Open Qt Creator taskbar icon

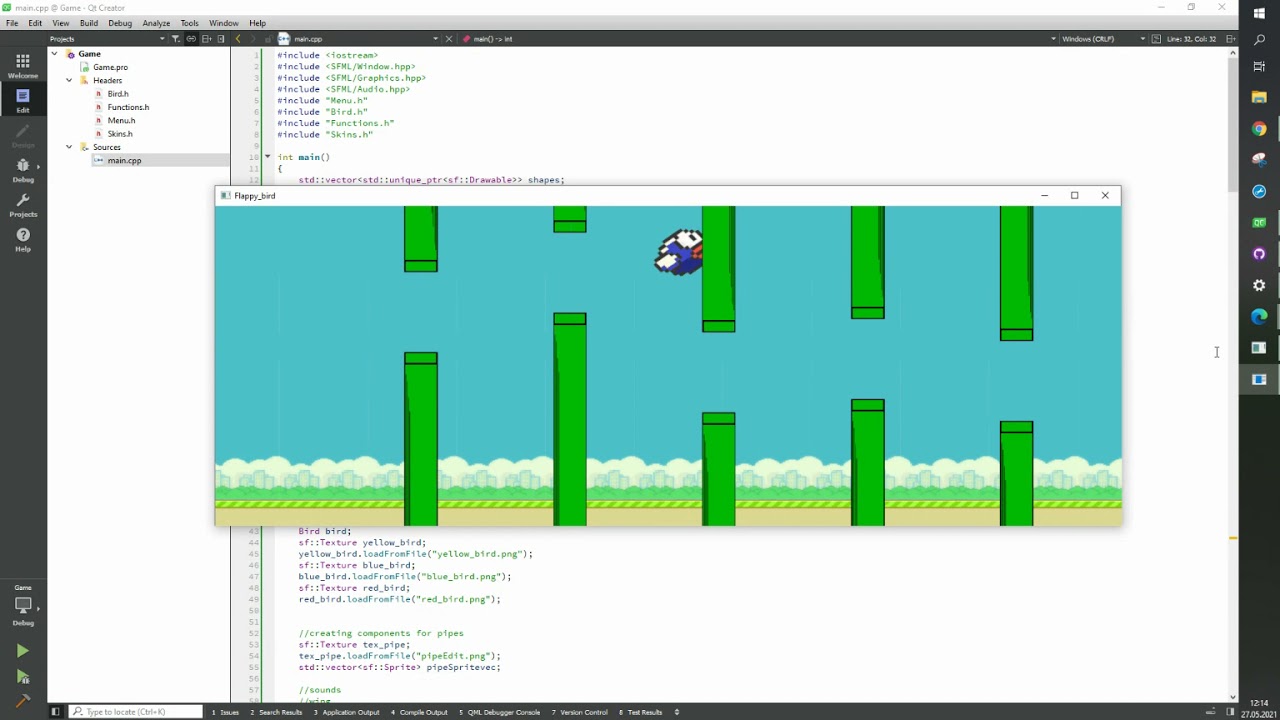[x=1259, y=223]
